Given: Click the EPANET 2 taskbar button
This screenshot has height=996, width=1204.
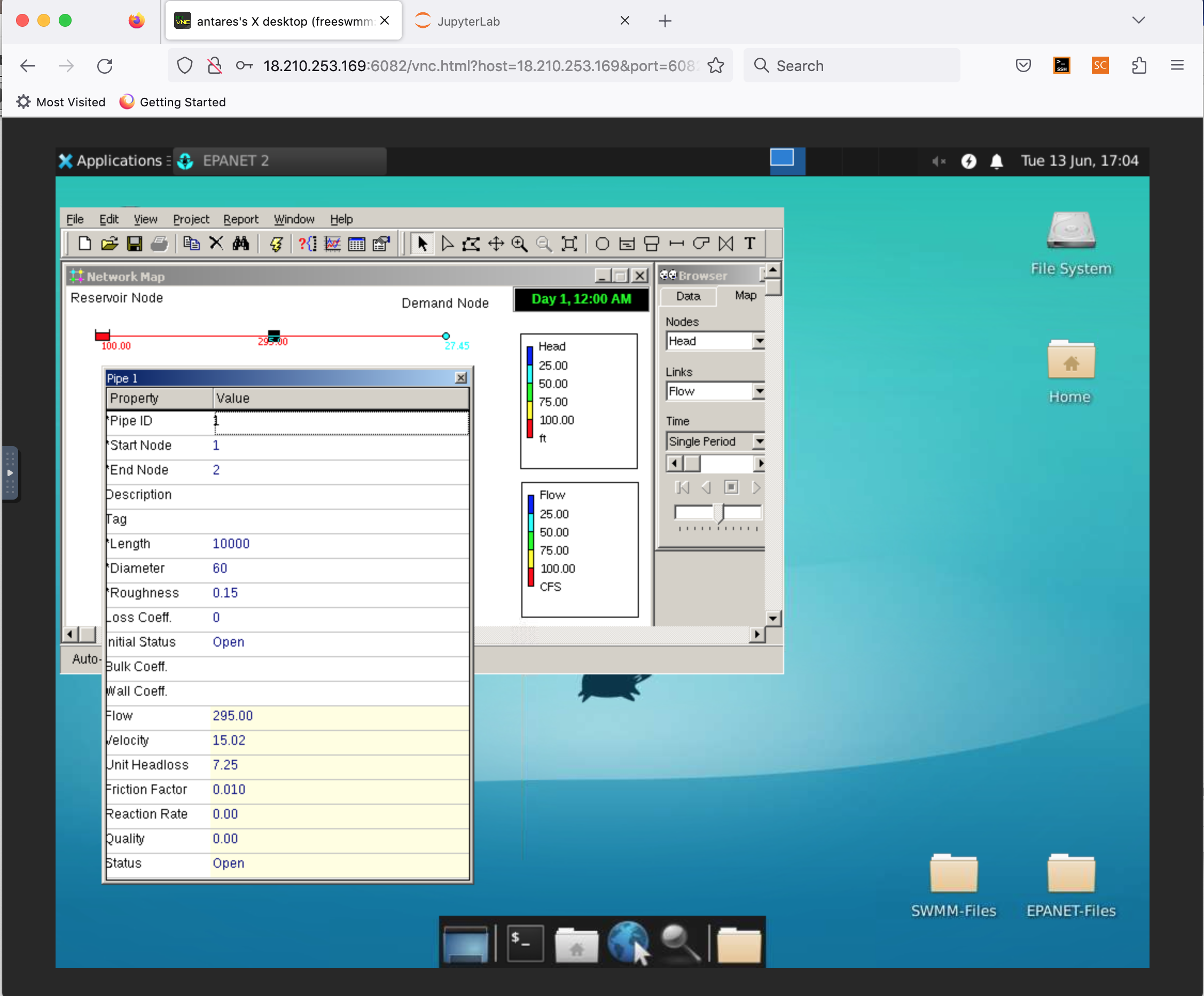Looking at the screenshot, I should pyautogui.click(x=280, y=161).
